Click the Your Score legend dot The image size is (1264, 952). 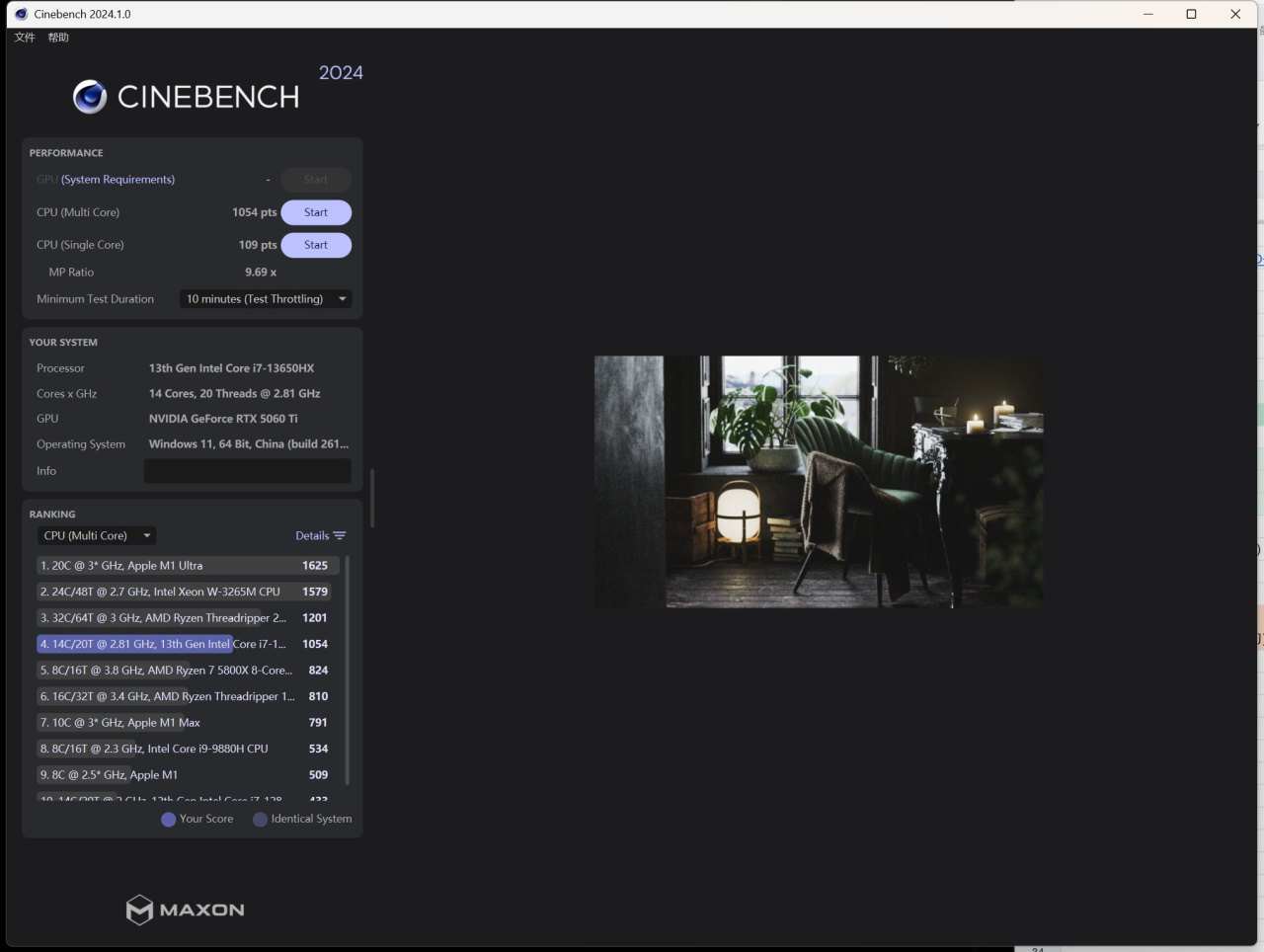(x=168, y=820)
